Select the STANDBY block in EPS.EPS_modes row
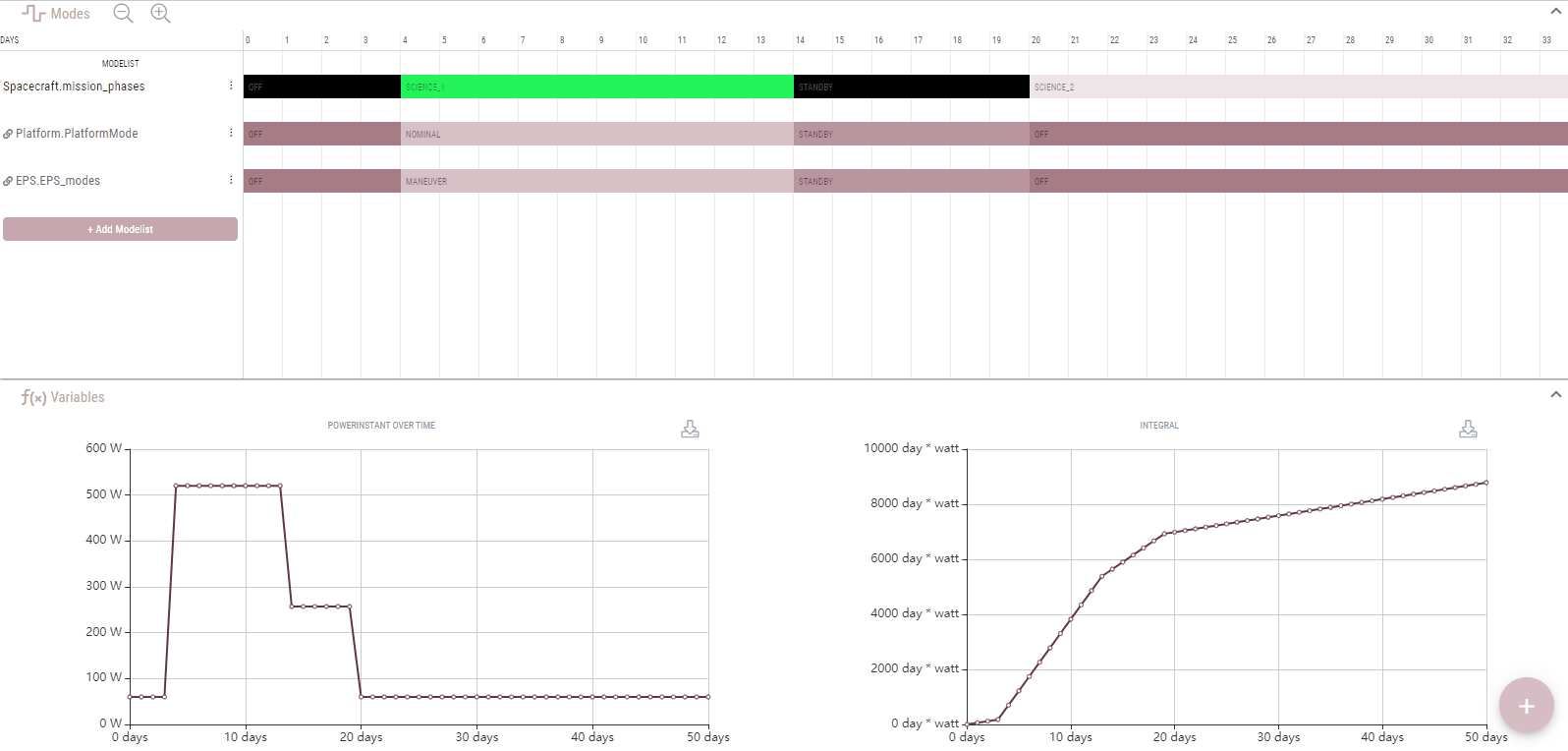 point(912,181)
